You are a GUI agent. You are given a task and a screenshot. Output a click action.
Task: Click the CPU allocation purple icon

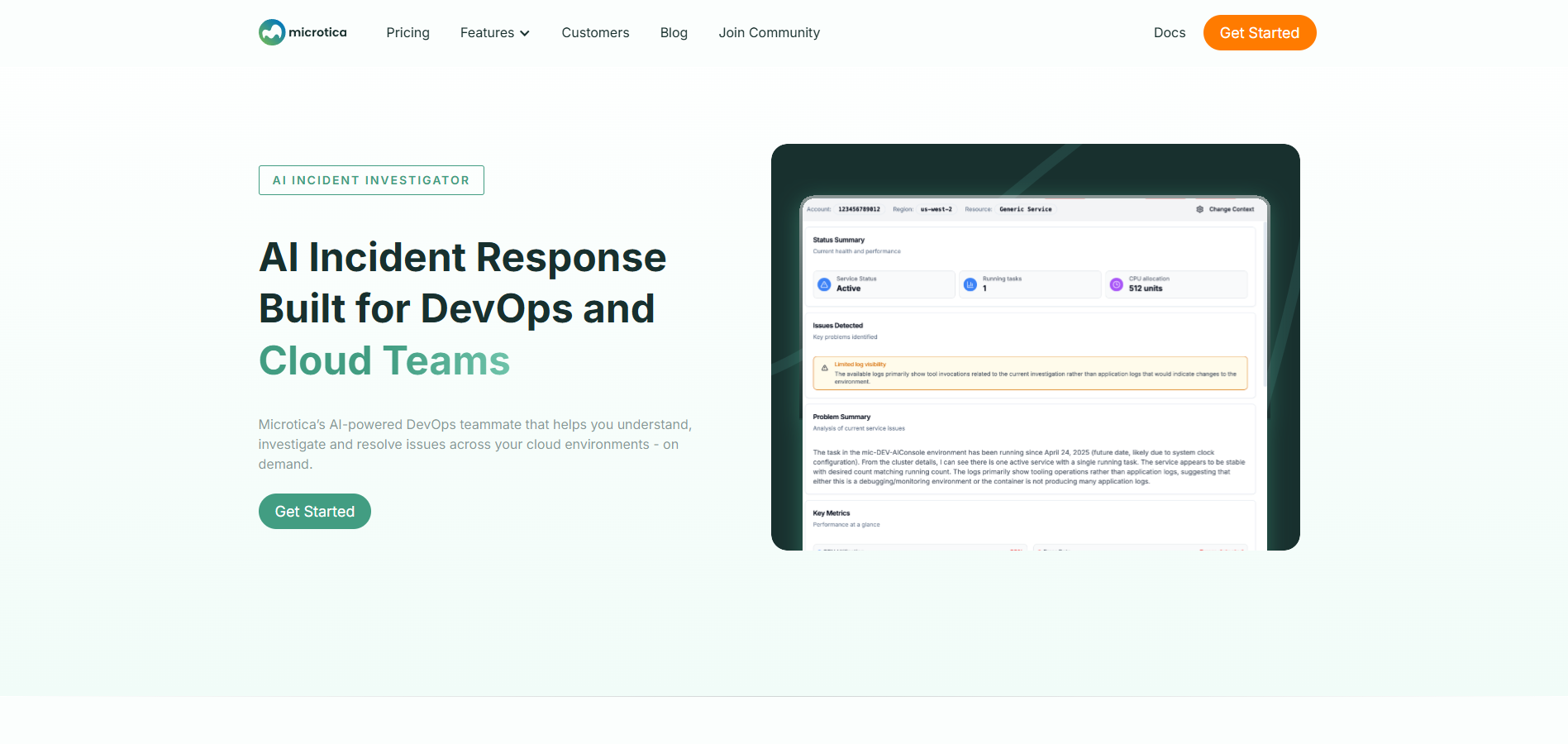[x=1116, y=284]
